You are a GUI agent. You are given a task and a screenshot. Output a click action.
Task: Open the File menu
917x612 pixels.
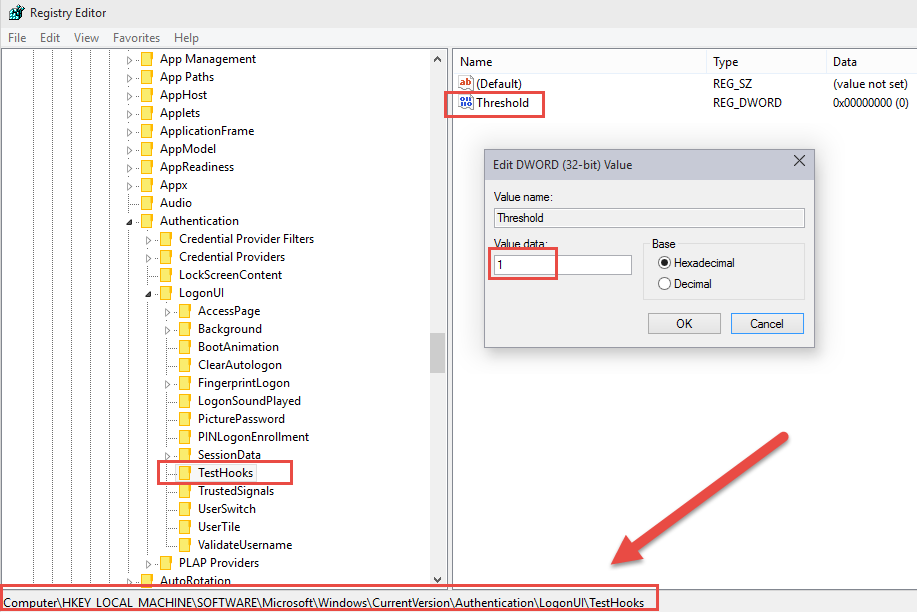point(17,37)
